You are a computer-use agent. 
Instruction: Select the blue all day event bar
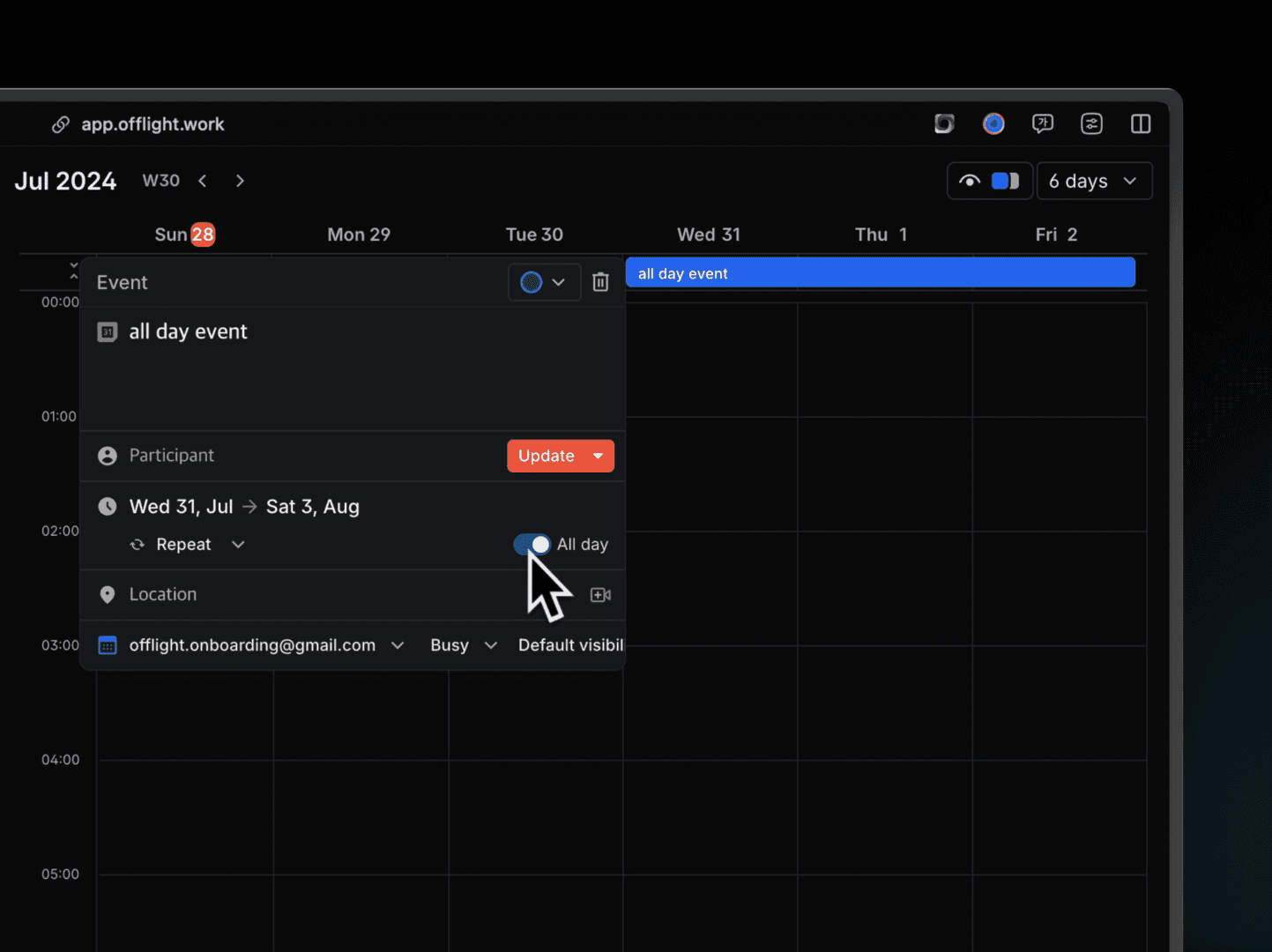tap(880, 273)
